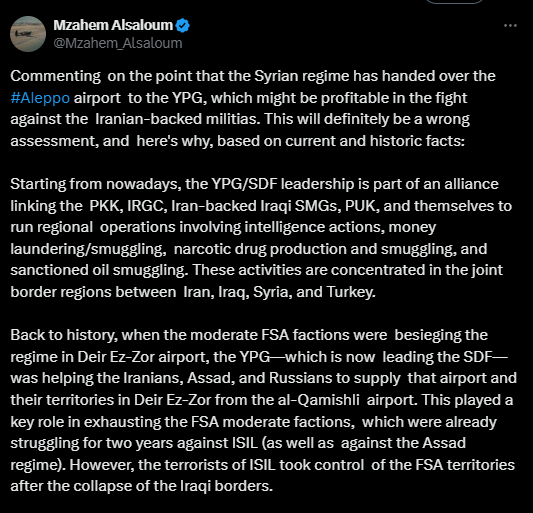Open the three-dot more options menu
Viewport: 533px width, 513px height.
click(510, 25)
